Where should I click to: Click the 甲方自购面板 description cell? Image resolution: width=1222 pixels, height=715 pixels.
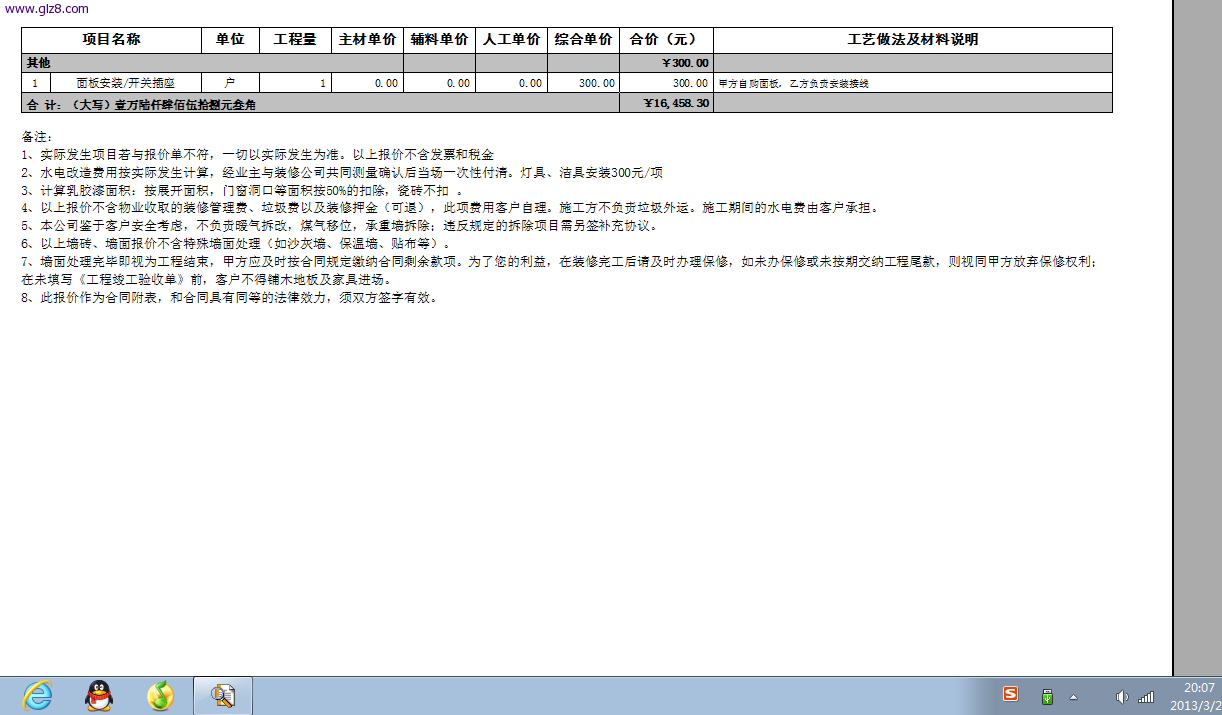794,84
